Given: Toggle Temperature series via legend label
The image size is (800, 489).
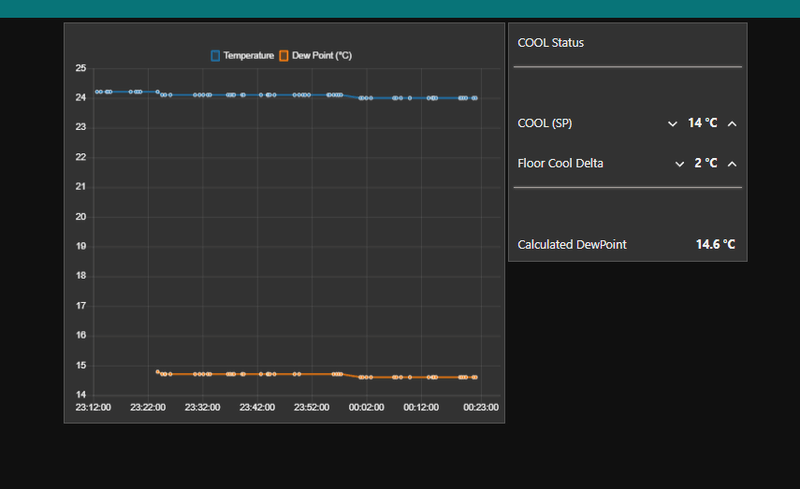Looking at the screenshot, I should 248,56.
